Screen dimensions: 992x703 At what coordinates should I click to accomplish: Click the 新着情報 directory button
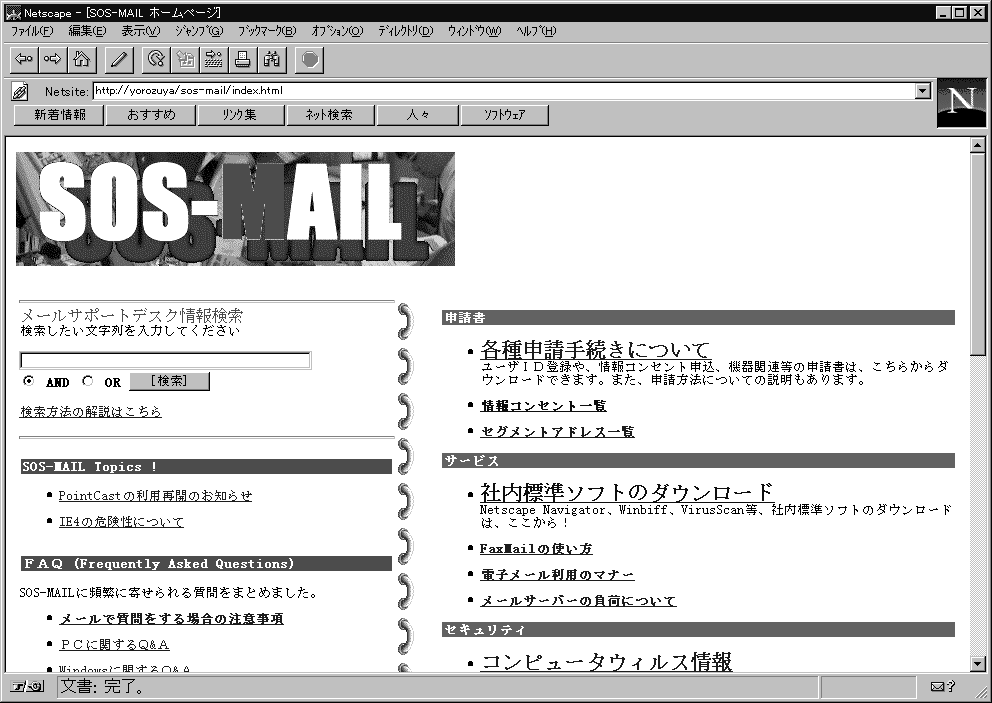tap(59, 115)
